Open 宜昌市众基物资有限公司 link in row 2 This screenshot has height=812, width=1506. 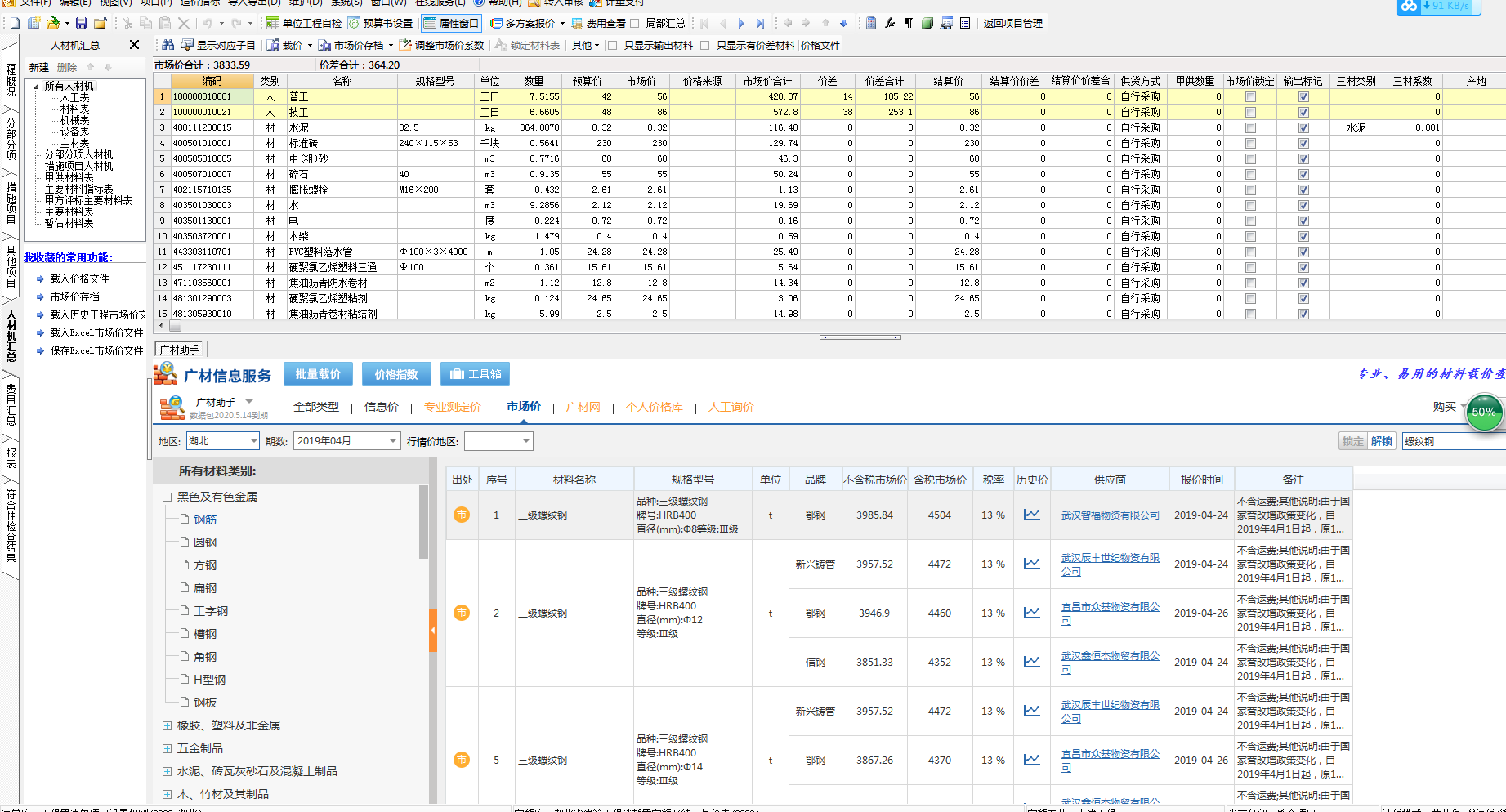[1110, 613]
